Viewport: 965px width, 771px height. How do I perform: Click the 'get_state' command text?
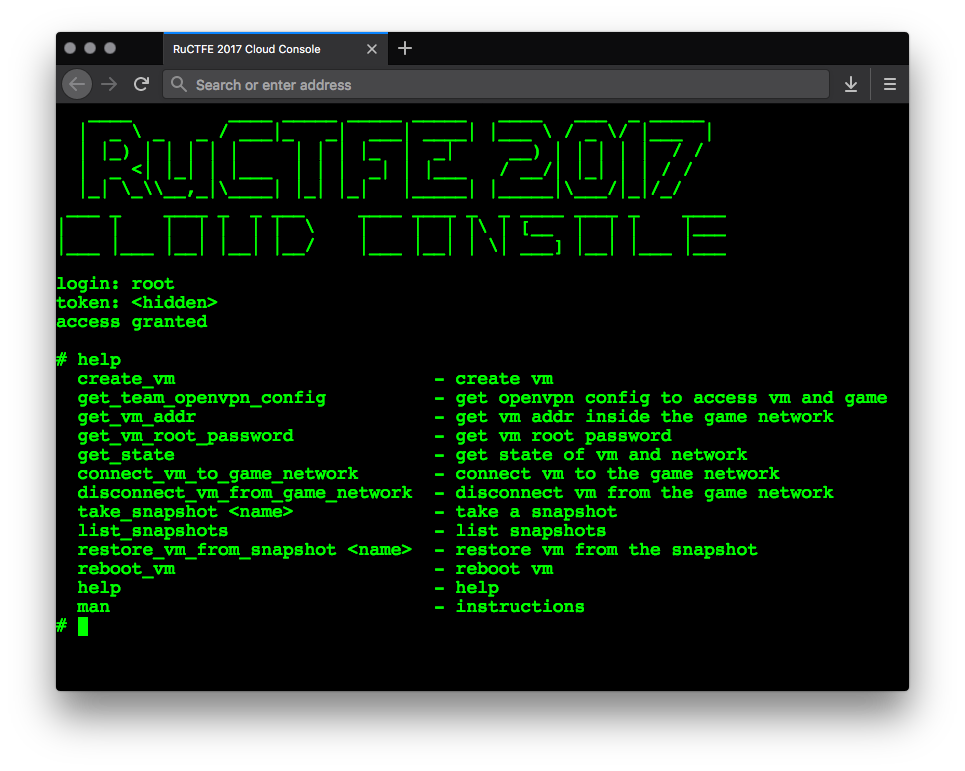(126, 455)
